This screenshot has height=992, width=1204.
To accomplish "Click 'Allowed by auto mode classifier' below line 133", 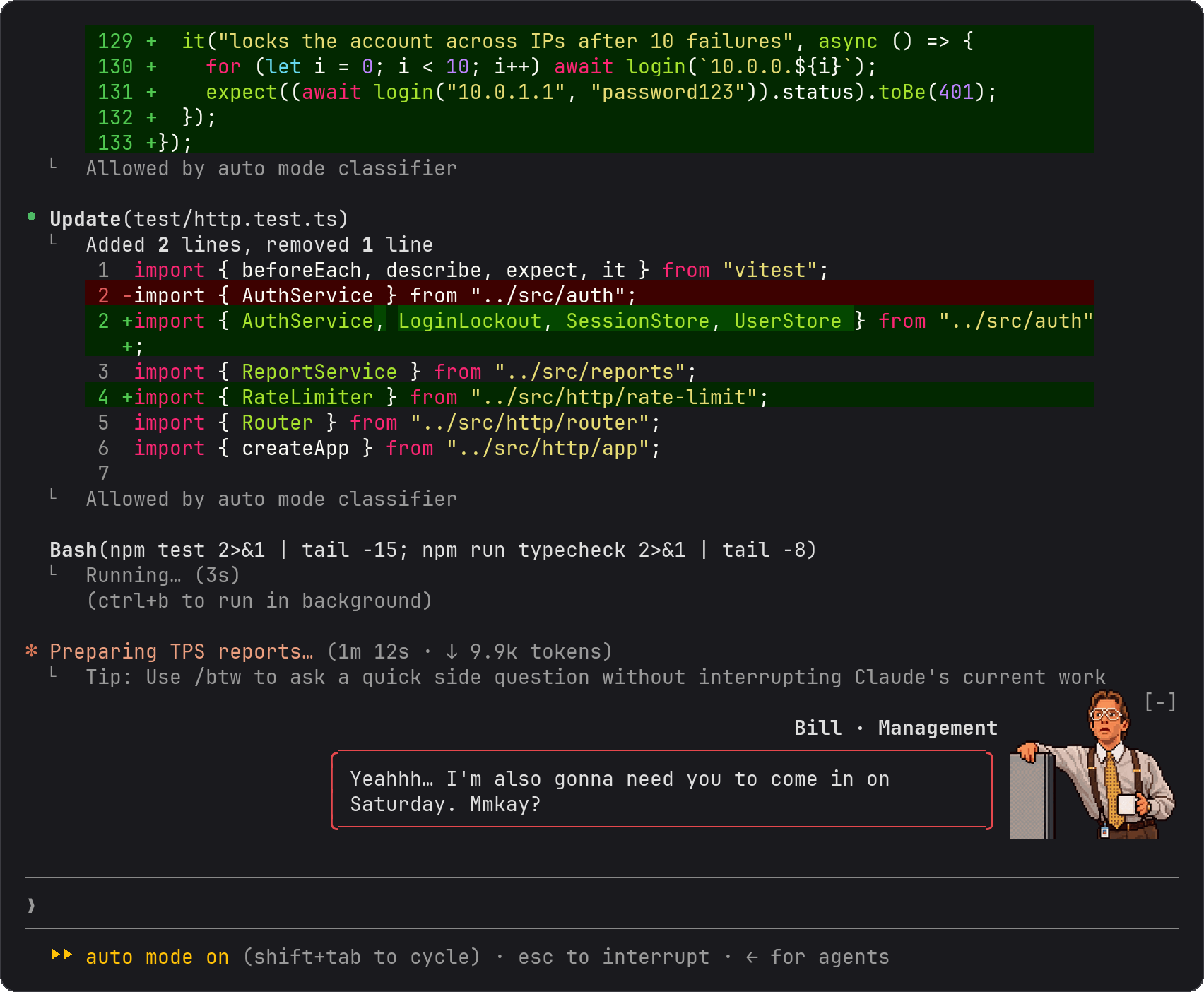I will coord(271,168).
